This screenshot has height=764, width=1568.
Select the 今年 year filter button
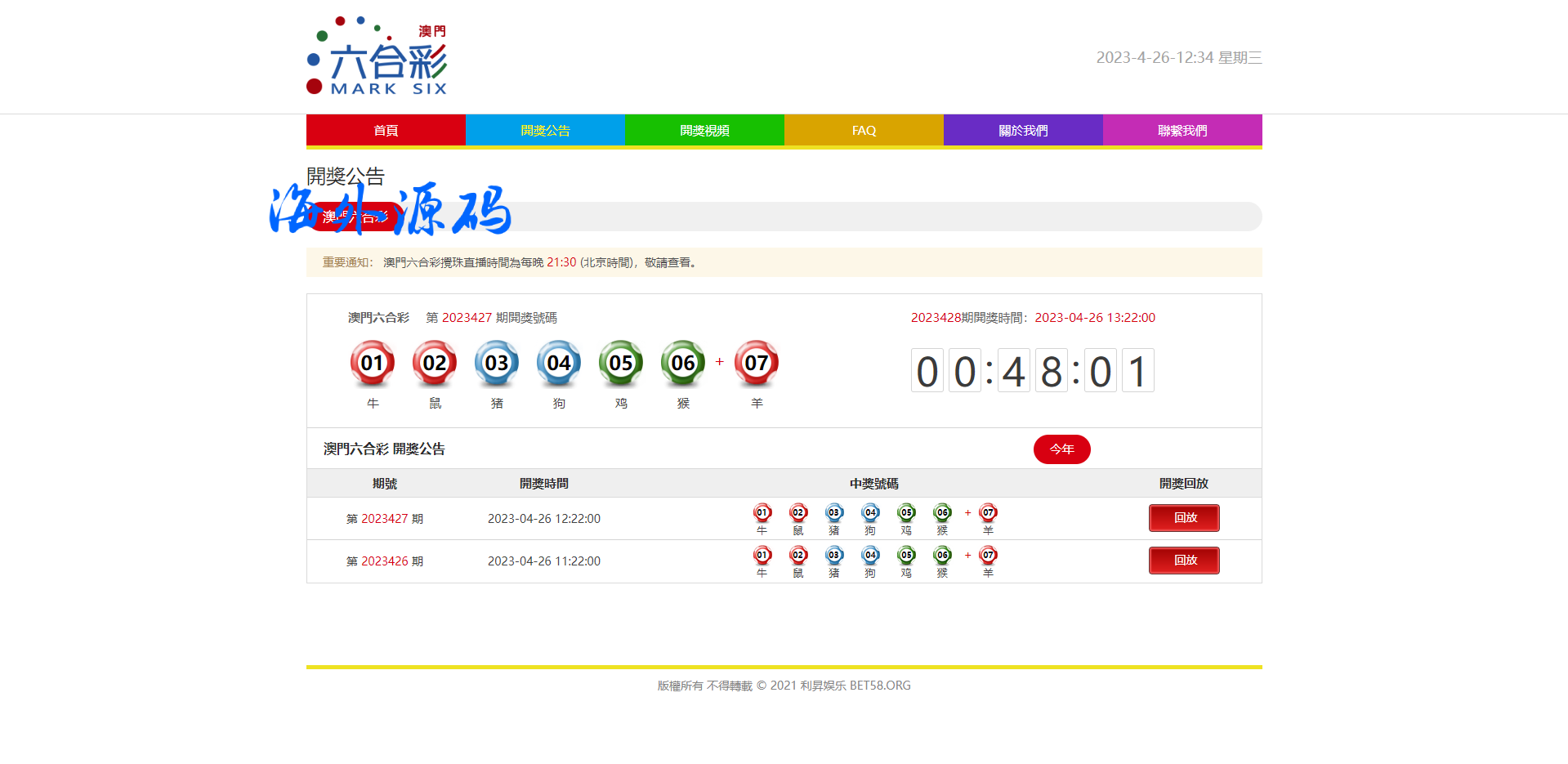(1061, 449)
